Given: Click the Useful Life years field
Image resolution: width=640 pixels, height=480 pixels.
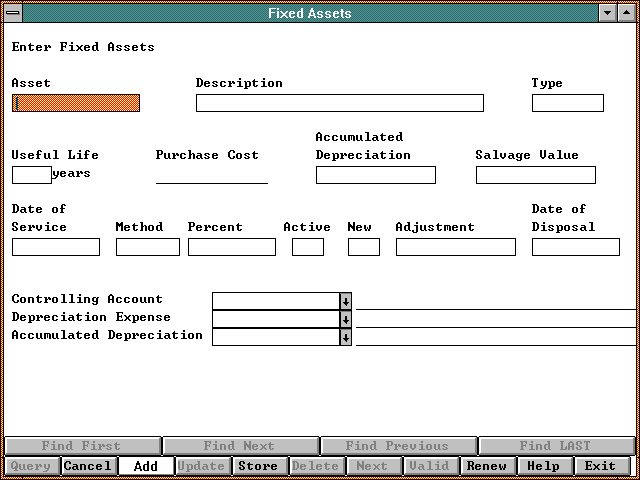Looking at the screenshot, I should pos(31,175).
